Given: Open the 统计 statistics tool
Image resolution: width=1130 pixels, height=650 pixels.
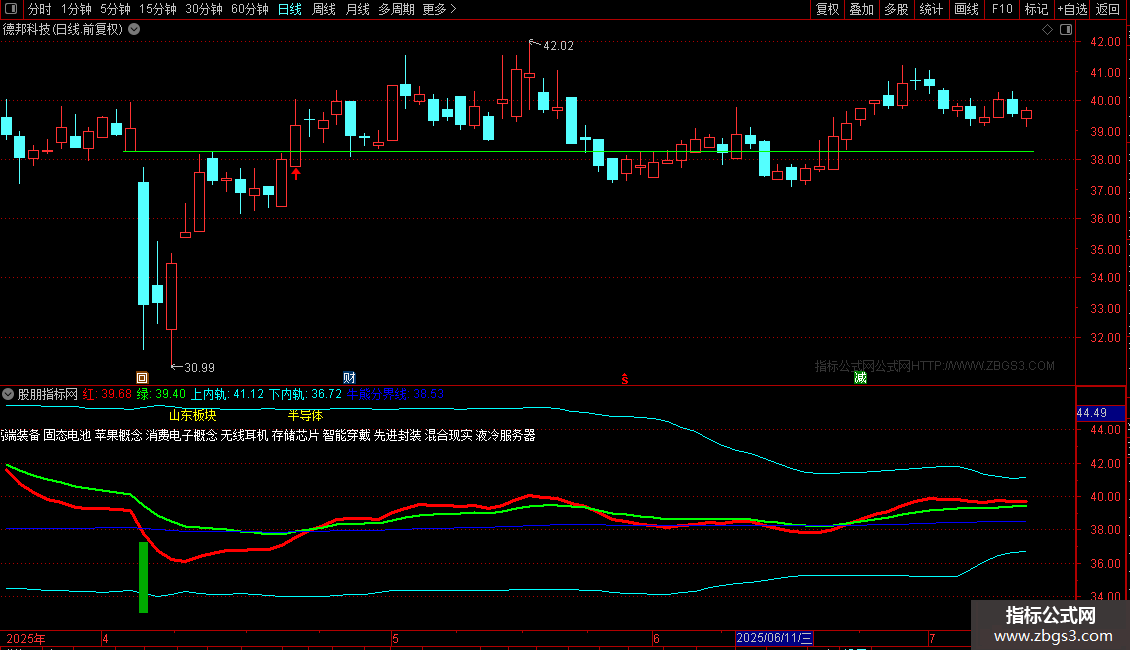Looking at the screenshot, I should point(931,9).
